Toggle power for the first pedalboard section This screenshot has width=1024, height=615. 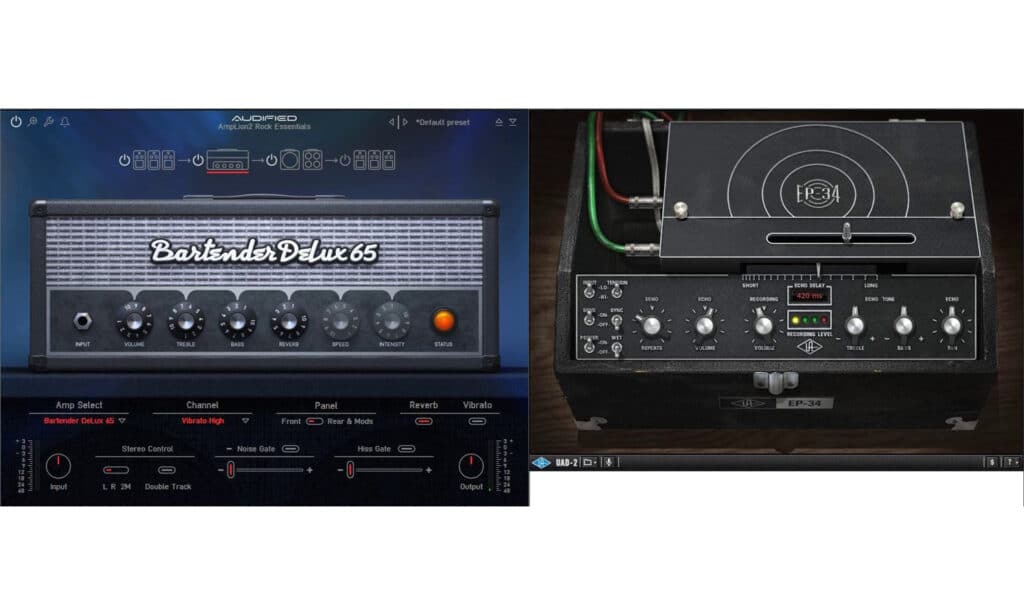(124, 161)
